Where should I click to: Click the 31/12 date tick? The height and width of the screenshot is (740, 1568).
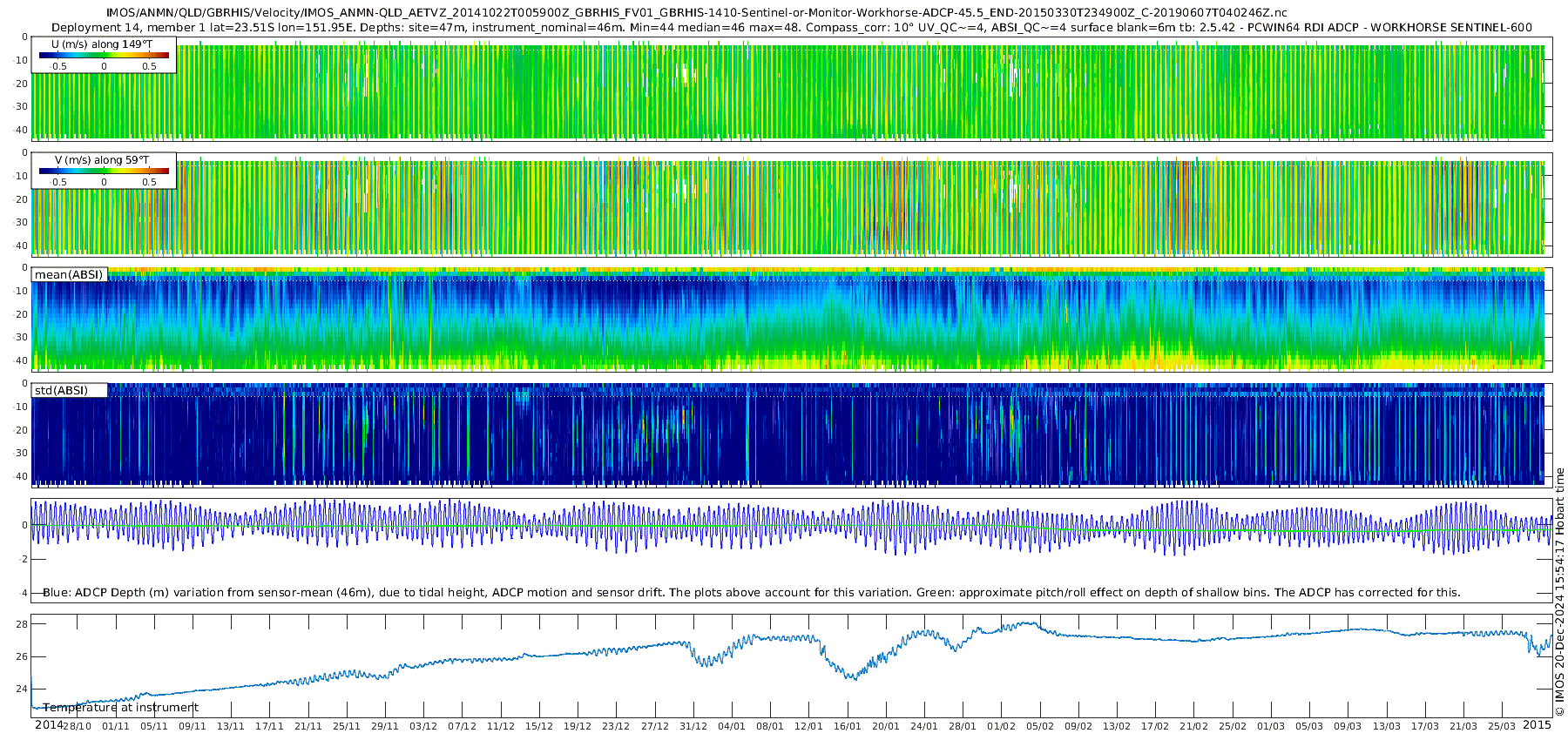(693, 726)
